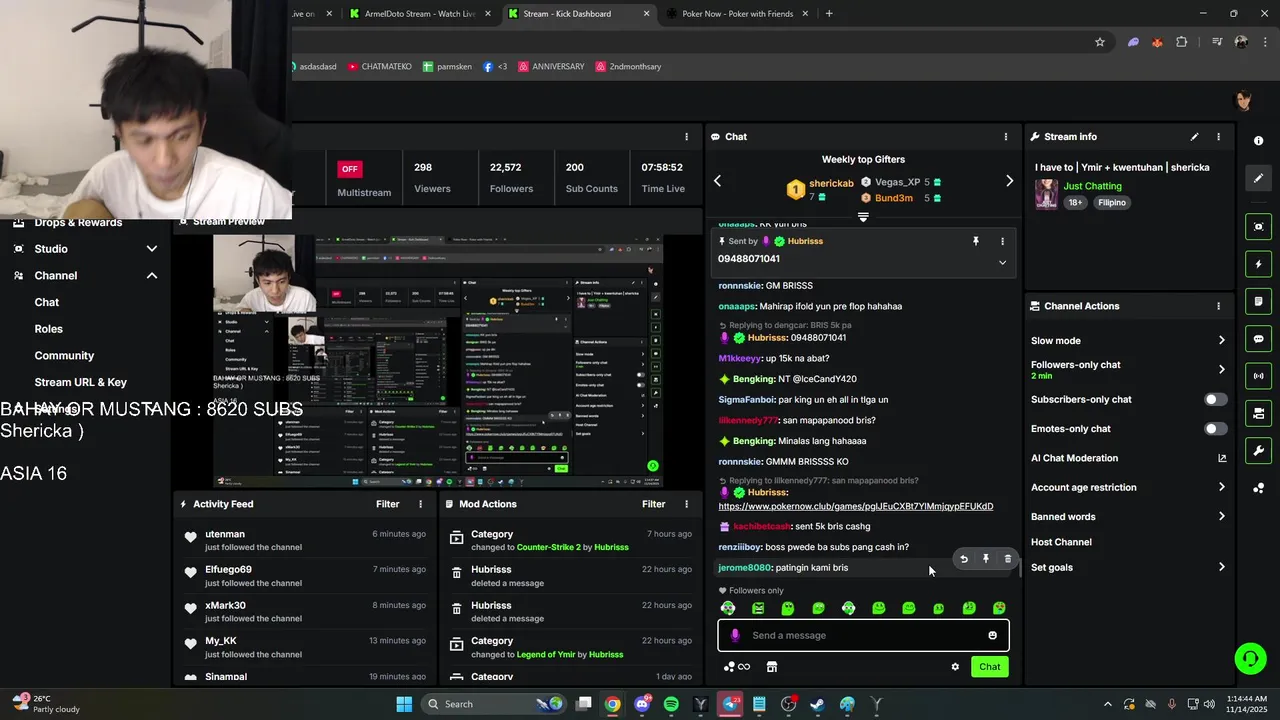Reply to jerome8080 message with arrow icon
The width and height of the screenshot is (1280, 720).
[x=964, y=559]
